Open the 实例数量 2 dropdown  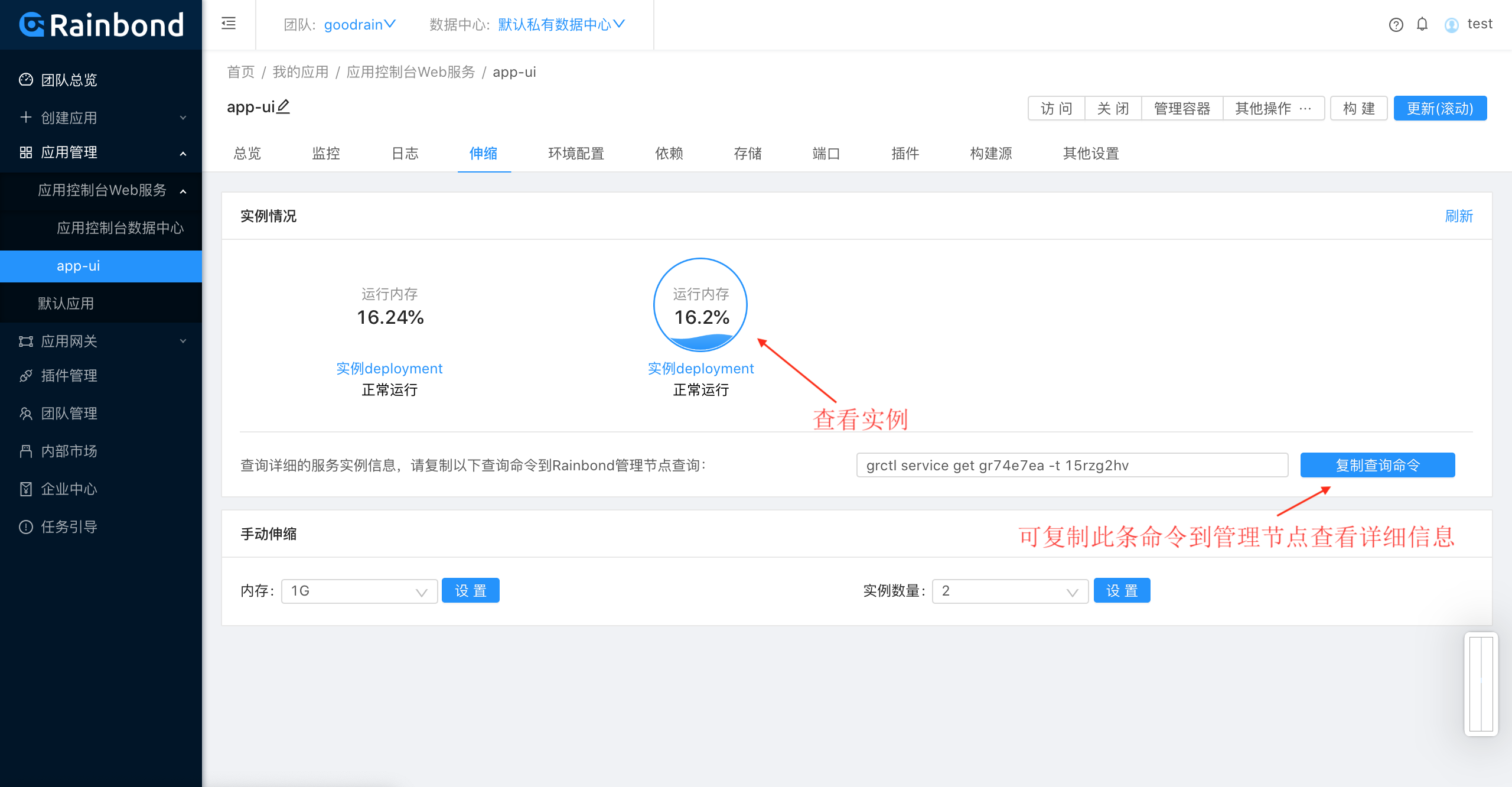pos(1011,591)
